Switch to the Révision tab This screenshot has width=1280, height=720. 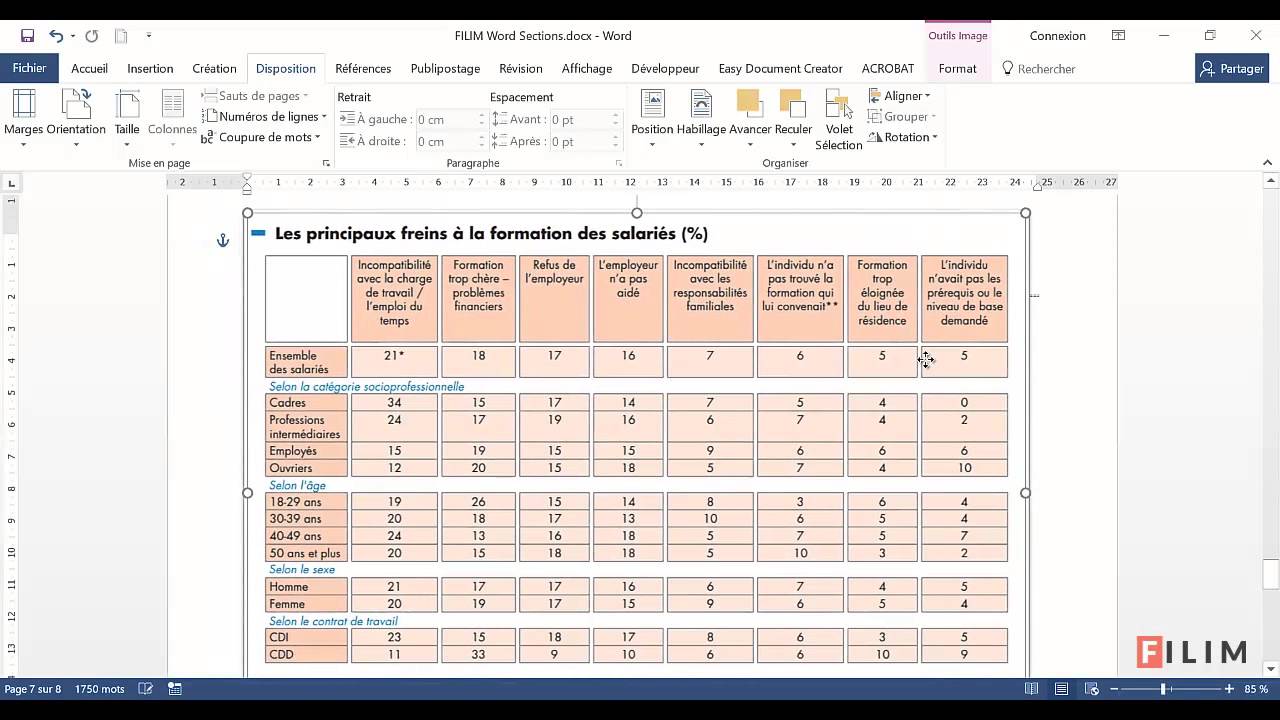tap(521, 68)
